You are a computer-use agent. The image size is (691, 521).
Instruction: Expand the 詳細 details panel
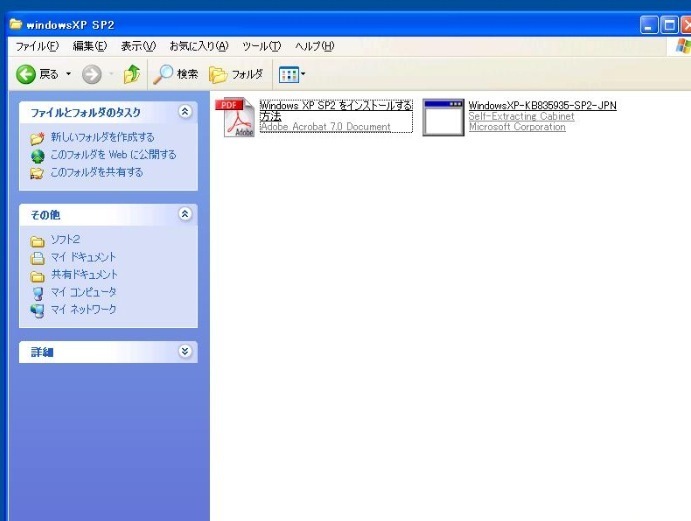pos(184,352)
